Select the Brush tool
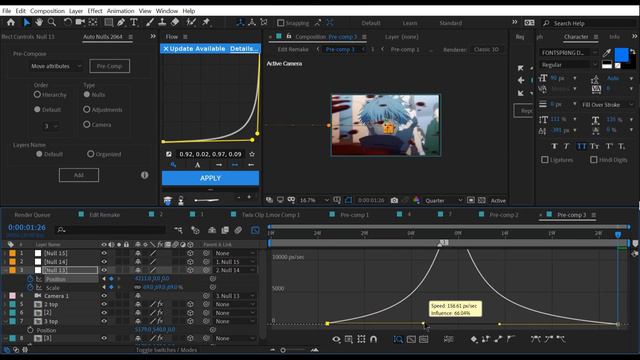The height and width of the screenshot is (360, 640). click(150, 22)
